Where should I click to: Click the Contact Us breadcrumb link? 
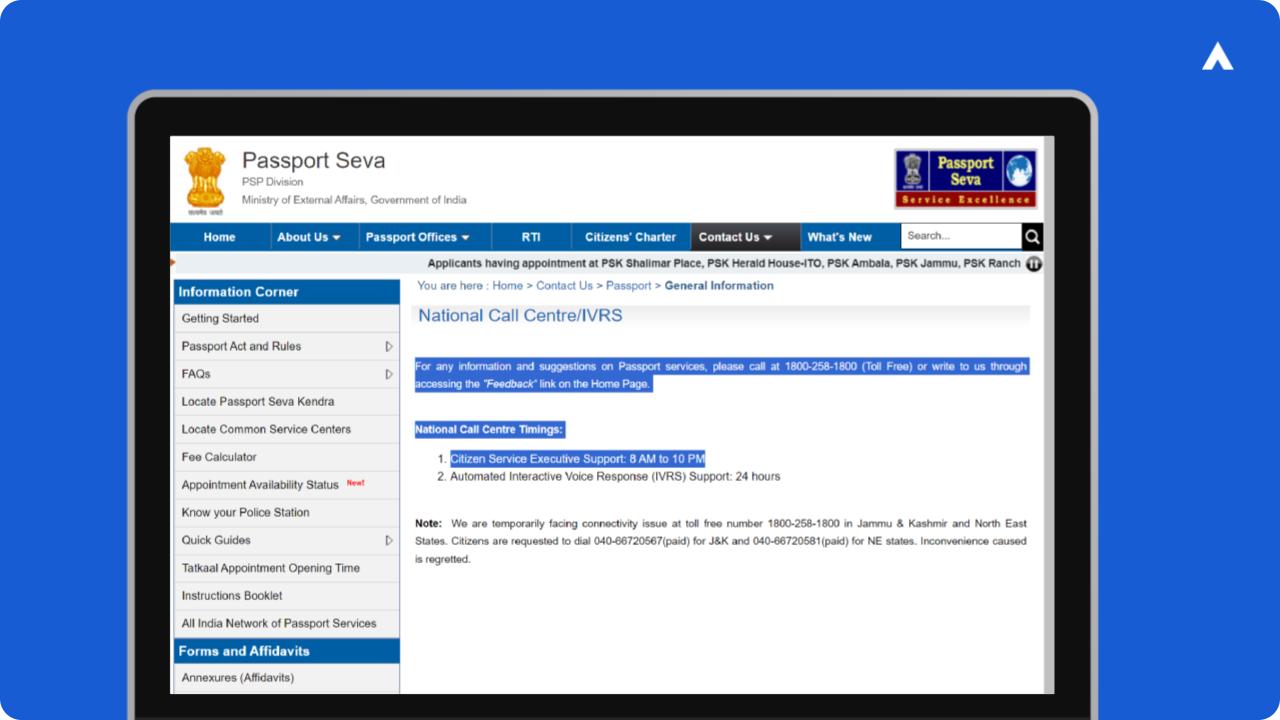point(564,286)
